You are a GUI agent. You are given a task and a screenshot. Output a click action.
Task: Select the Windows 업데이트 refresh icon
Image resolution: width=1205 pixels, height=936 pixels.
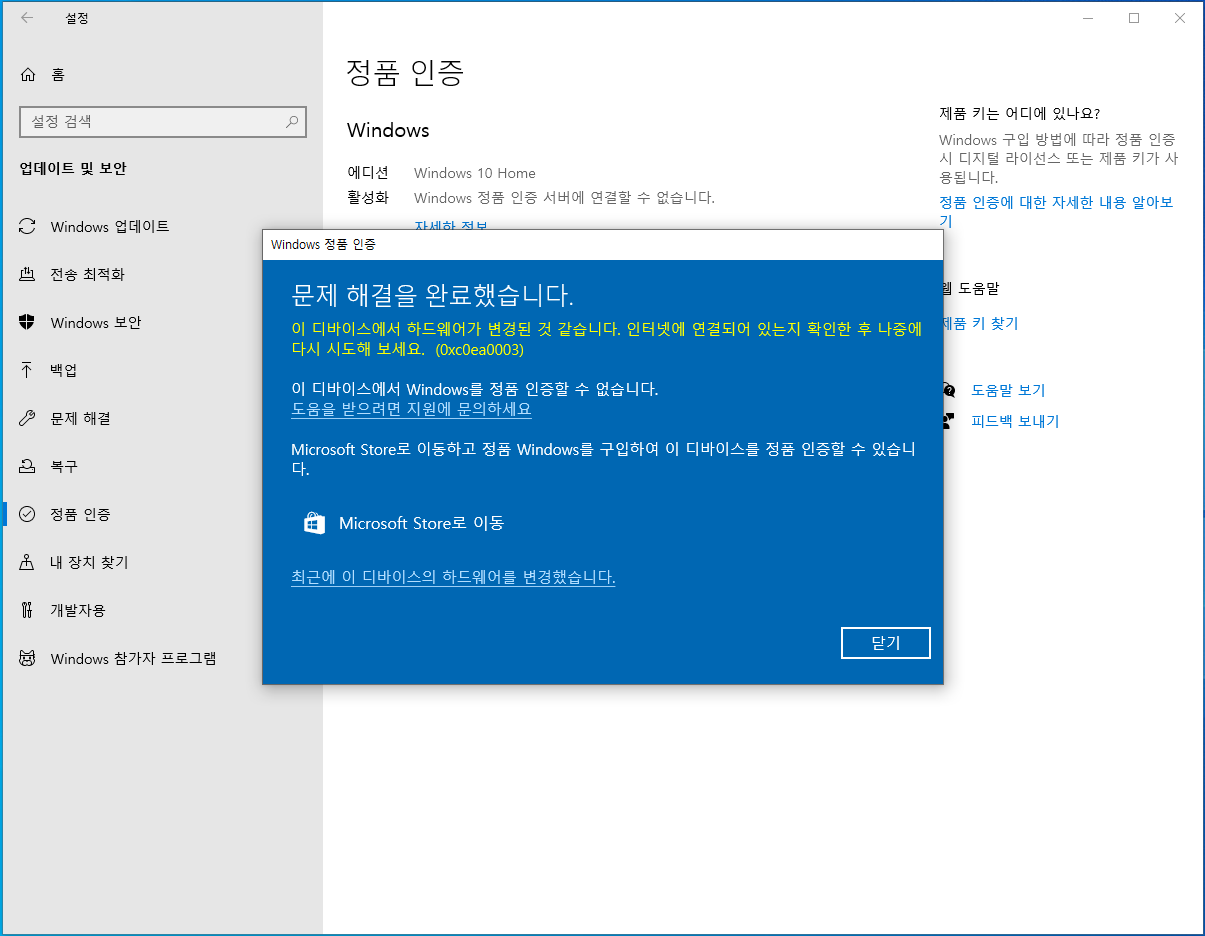[x=28, y=226]
